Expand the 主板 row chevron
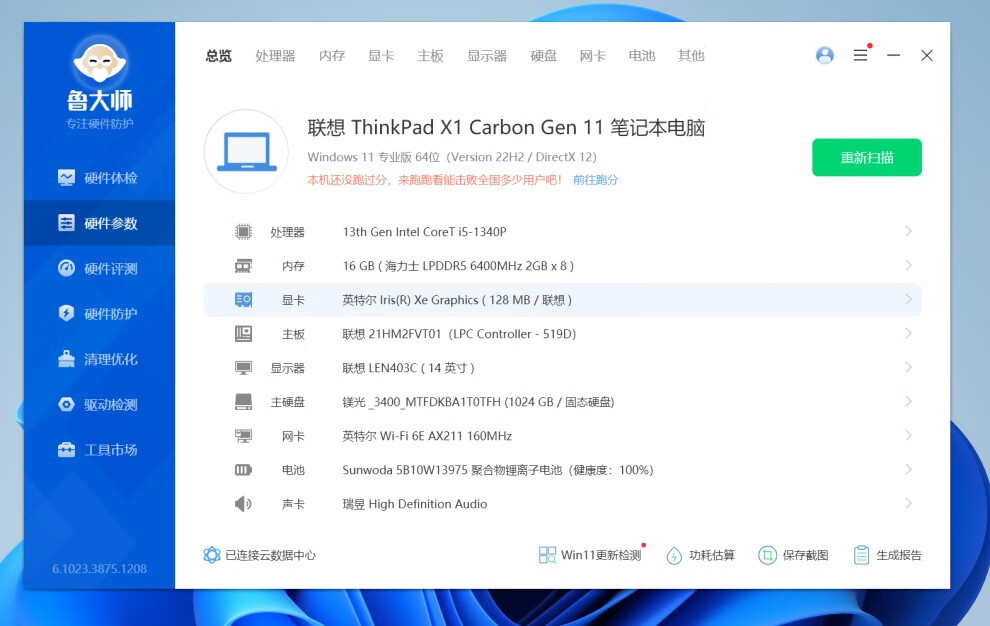This screenshot has width=990, height=626. coord(909,334)
